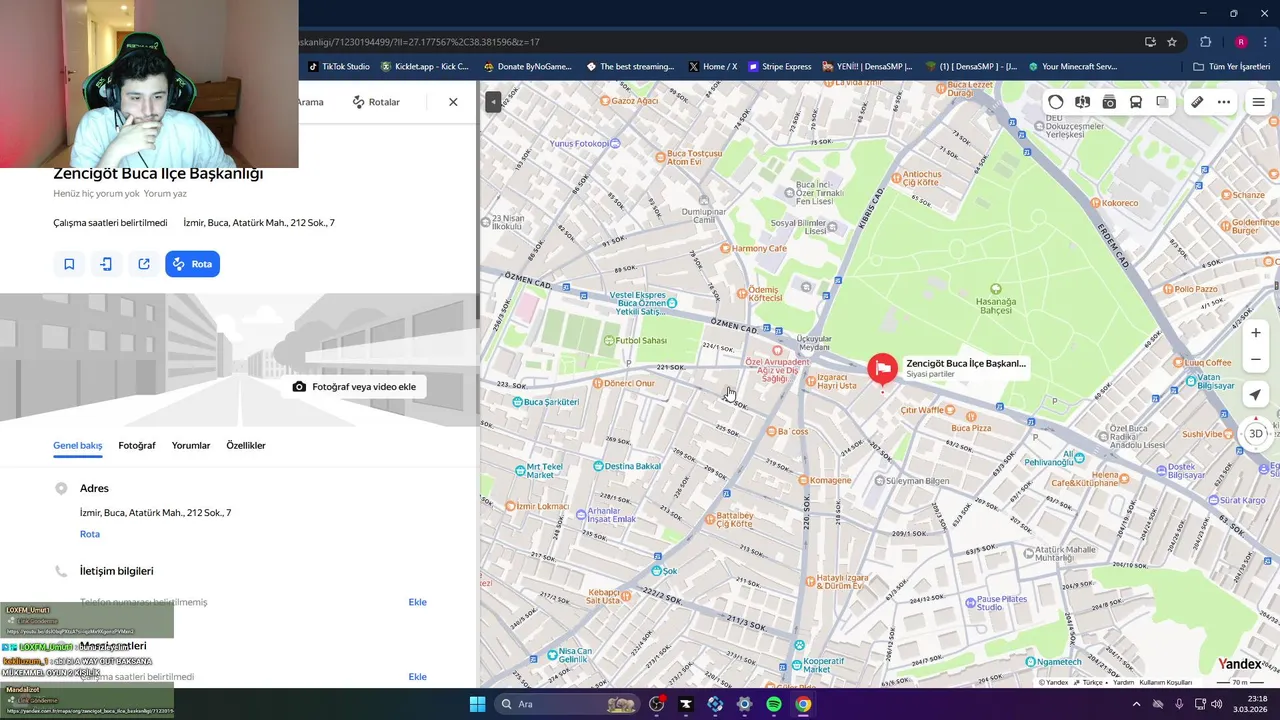Save place with bookmark icon
1280x720 pixels.
point(69,264)
